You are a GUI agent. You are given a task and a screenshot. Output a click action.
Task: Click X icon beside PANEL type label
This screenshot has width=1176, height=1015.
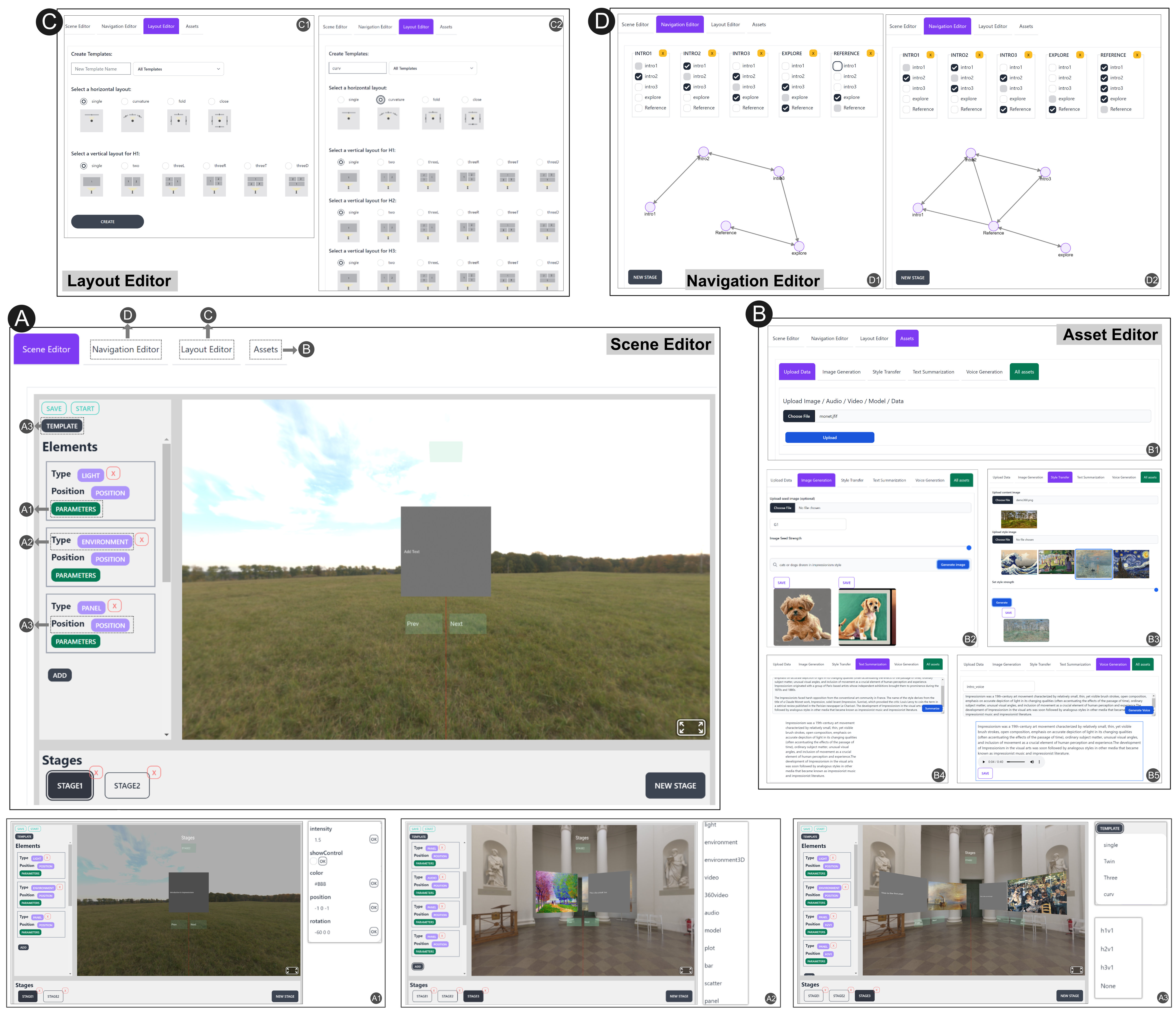pos(115,606)
